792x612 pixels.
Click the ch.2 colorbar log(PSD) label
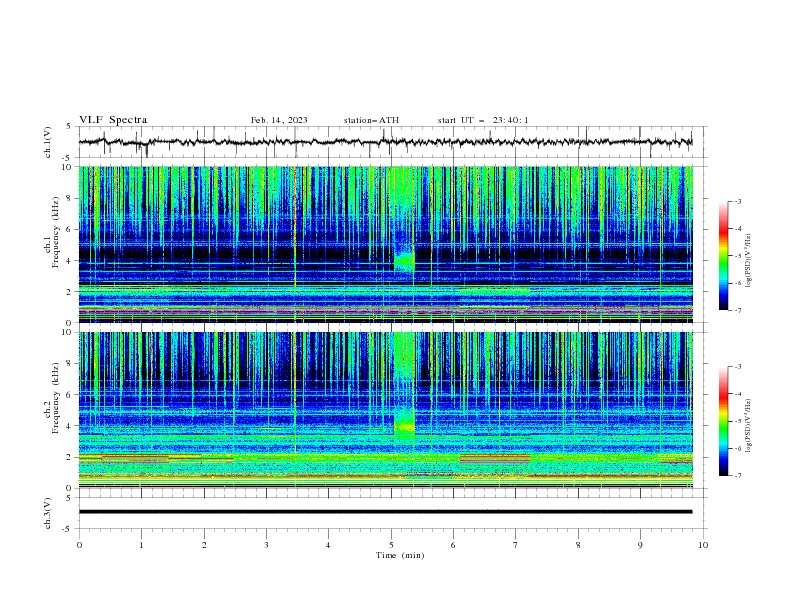coord(748,426)
